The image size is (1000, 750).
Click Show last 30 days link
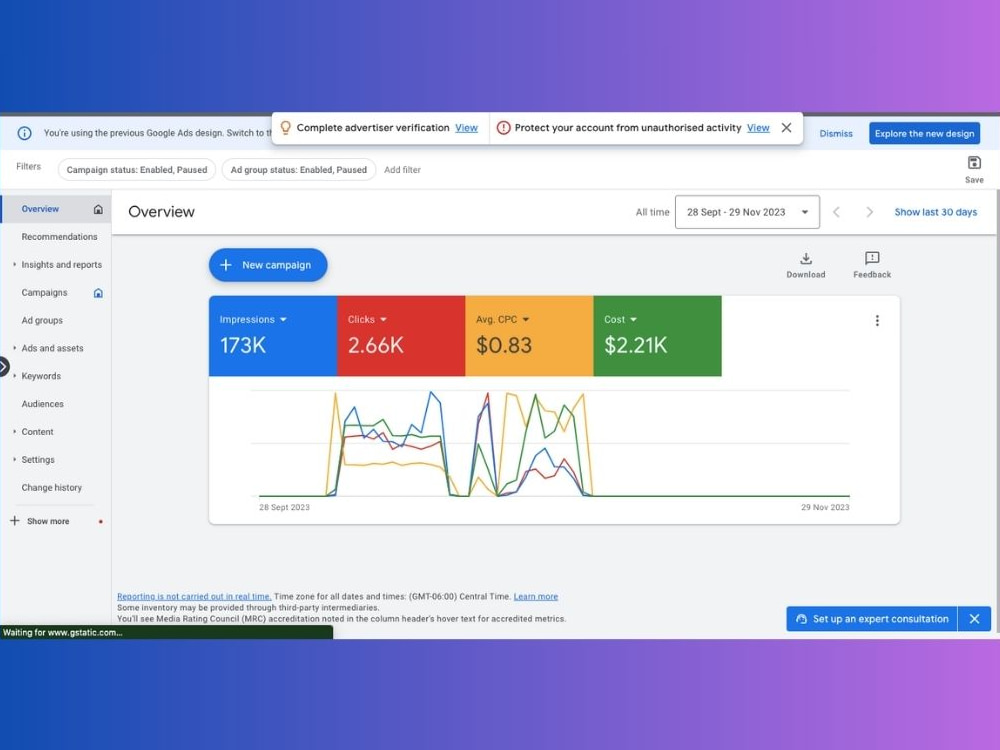tap(936, 212)
